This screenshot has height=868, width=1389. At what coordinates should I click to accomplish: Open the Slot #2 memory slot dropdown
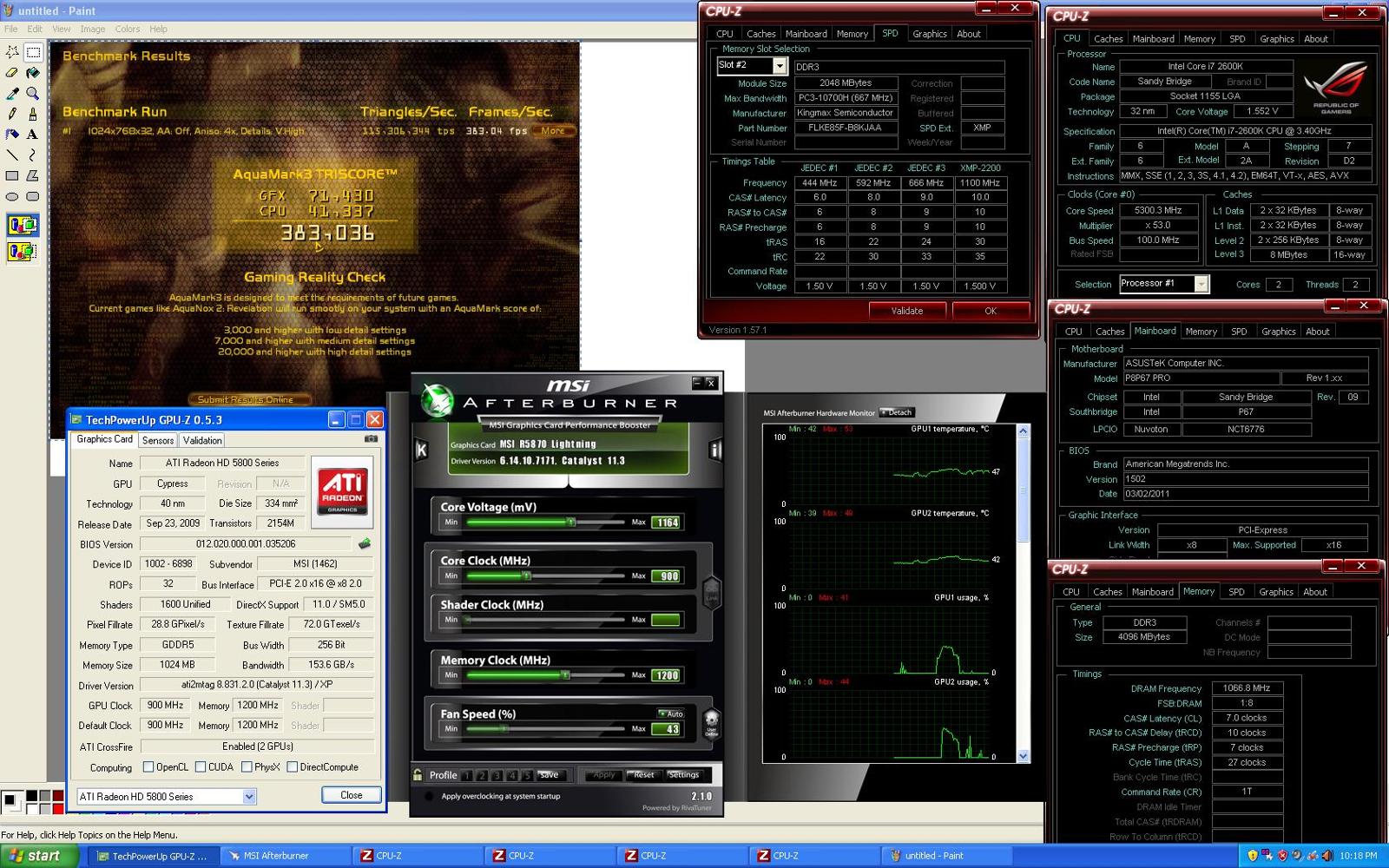pos(780,66)
